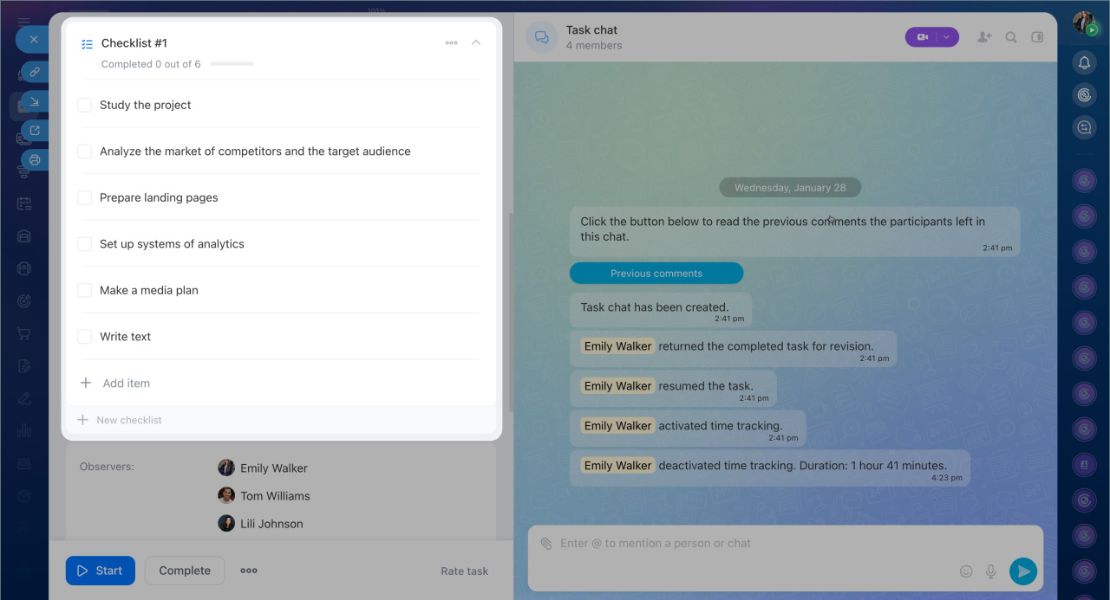Screen dimensions: 1110x600
Task: Check the "Write text" checklist item
Action: (84, 337)
